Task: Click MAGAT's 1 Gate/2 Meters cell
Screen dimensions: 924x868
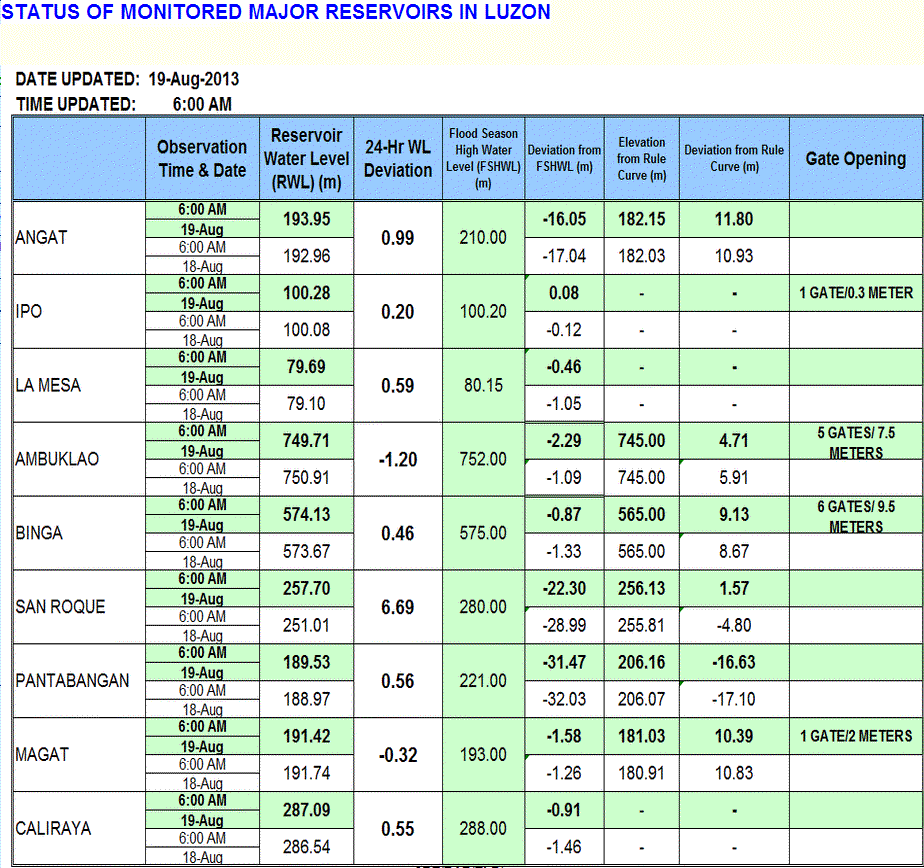Action: click(x=856, y=736)
